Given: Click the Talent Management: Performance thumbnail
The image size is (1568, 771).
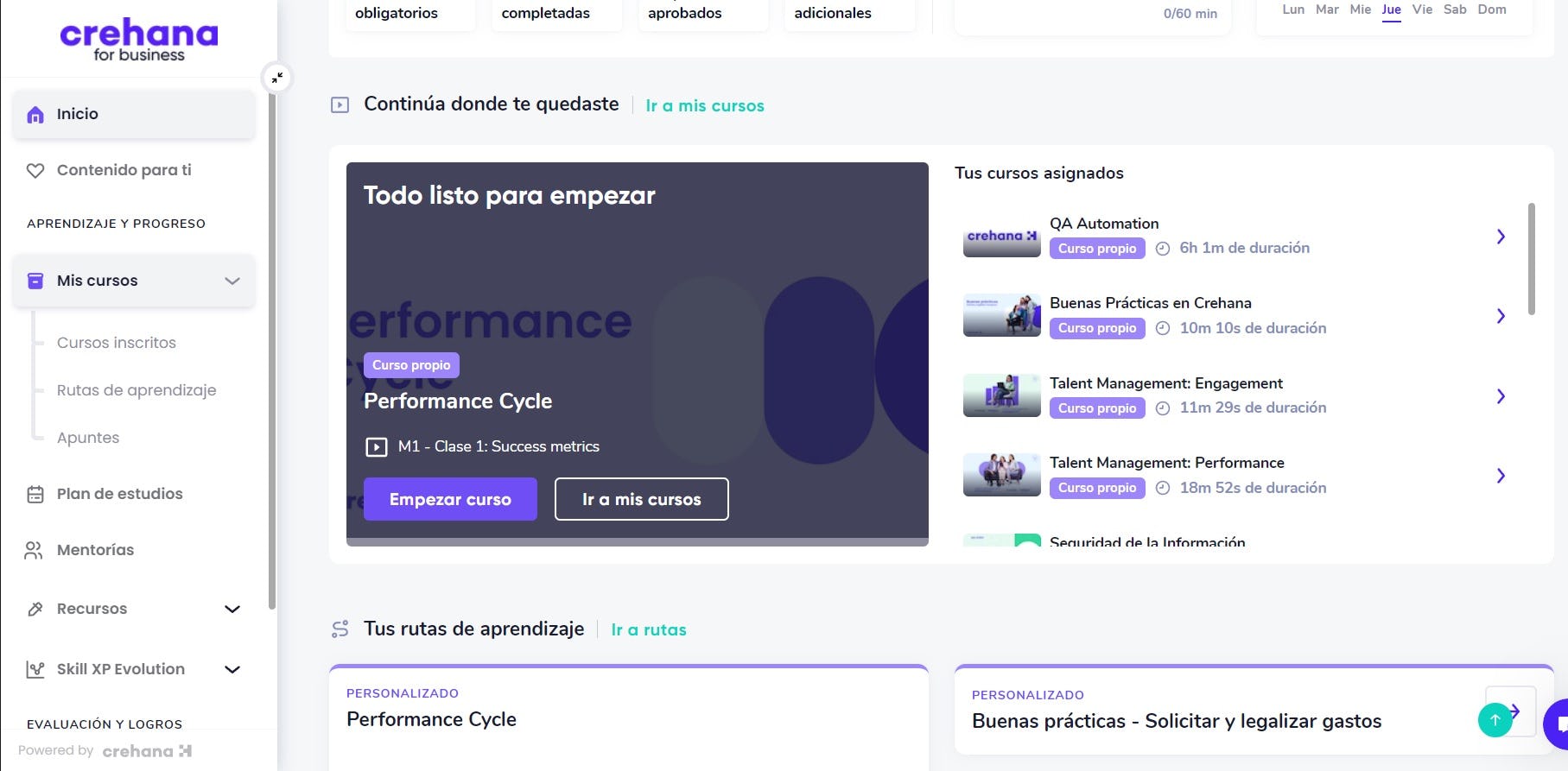Looking at the screenshot, I should (x=1001, y=475).
